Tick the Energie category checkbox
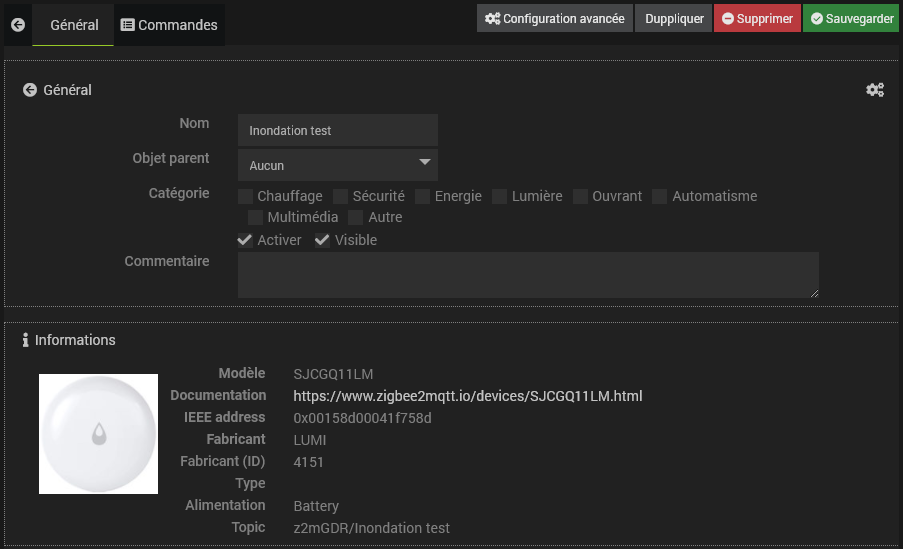This screenshot has width=903, height=549. pyautogui.click(x=423, y=196)
